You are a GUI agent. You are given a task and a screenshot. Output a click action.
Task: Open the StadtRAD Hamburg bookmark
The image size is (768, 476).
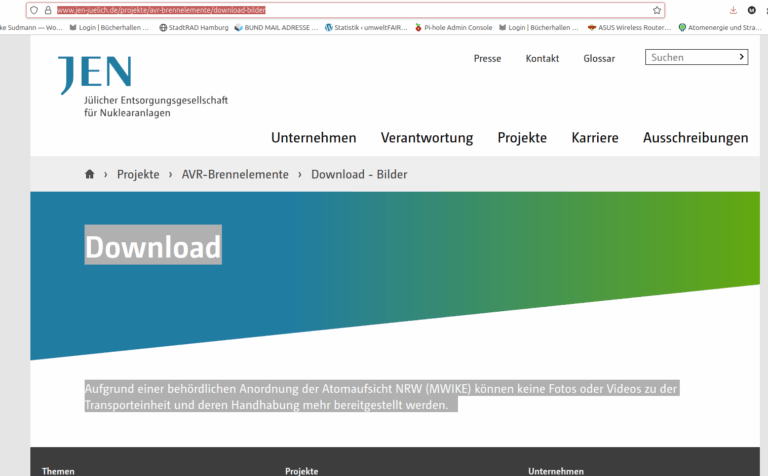(194, 27)
